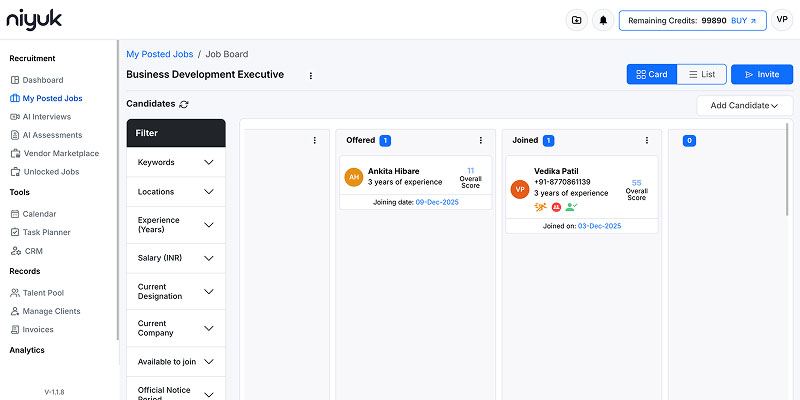Open Offered column three-dot menu

click(x=480, y=141)
